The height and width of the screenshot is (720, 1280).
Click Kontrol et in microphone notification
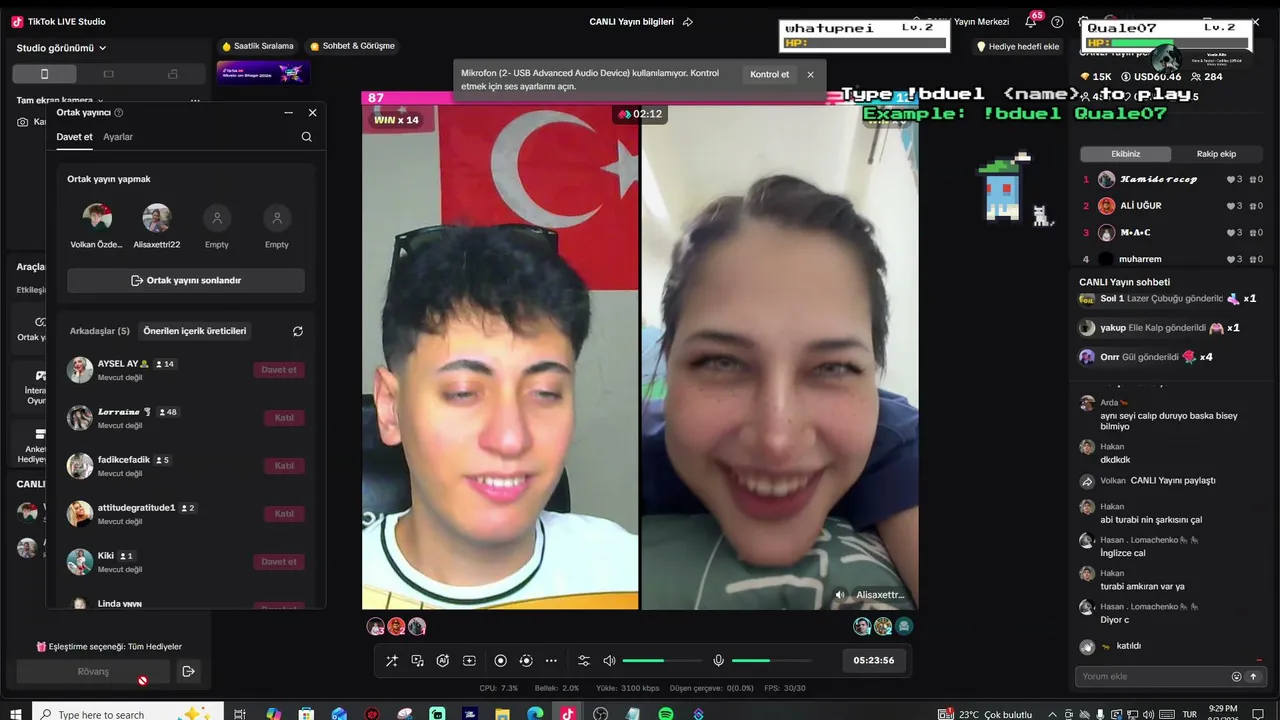click(x=770, y=75)
